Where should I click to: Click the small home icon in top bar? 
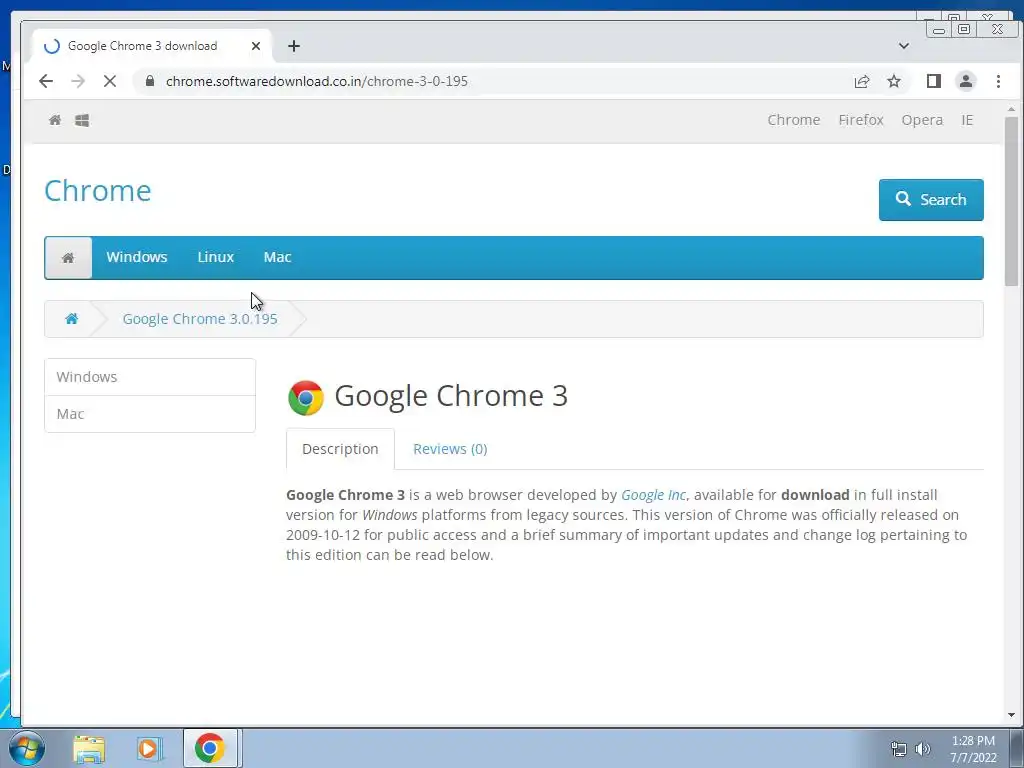click(x=55, y=120)
